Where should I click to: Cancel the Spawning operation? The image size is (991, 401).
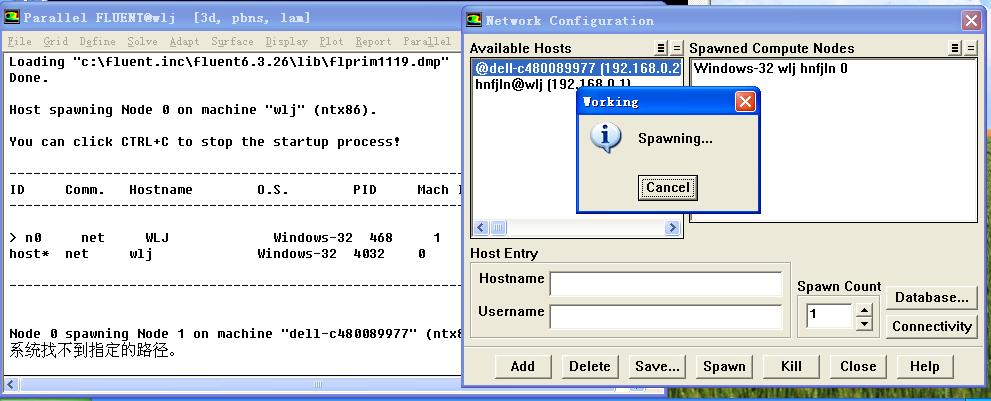(667, 187)
